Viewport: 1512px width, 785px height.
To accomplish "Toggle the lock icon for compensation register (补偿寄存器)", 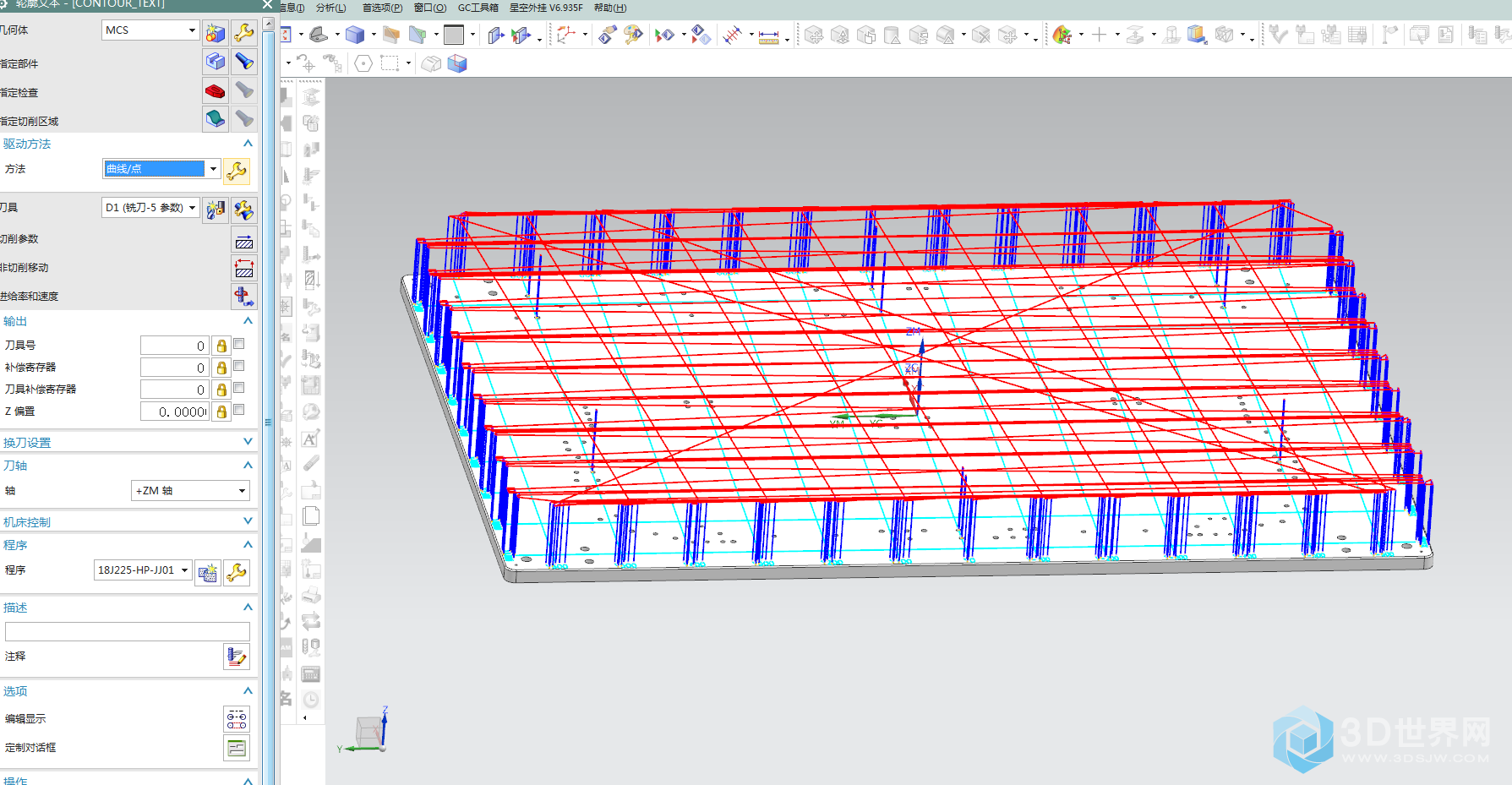I will pyautogui.click(x=221, y=368).
